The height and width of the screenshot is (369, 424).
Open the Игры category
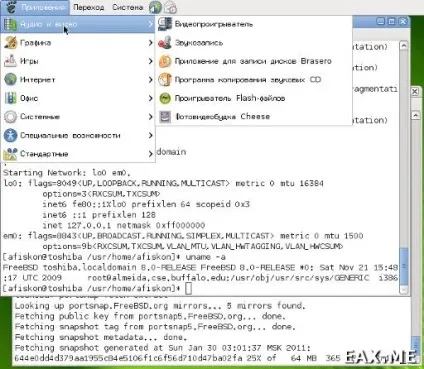tap(78, 61)
